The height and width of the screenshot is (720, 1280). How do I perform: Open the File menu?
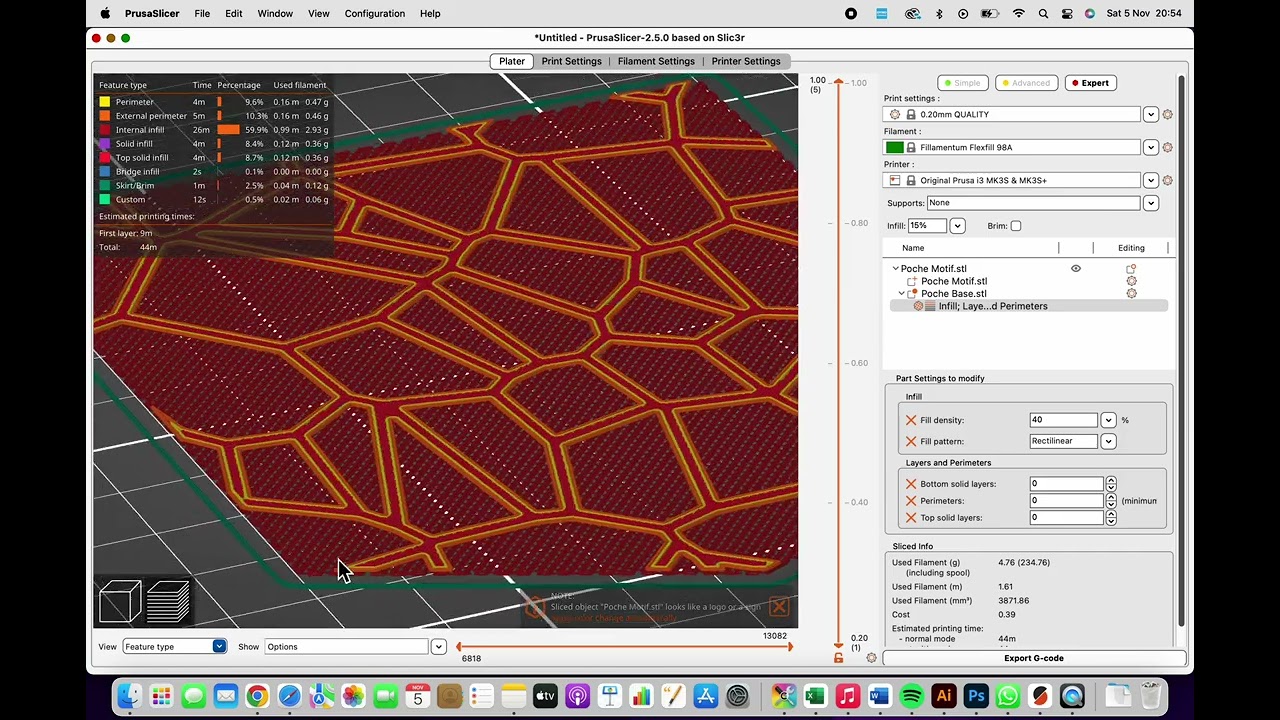[x=202, y=14]
